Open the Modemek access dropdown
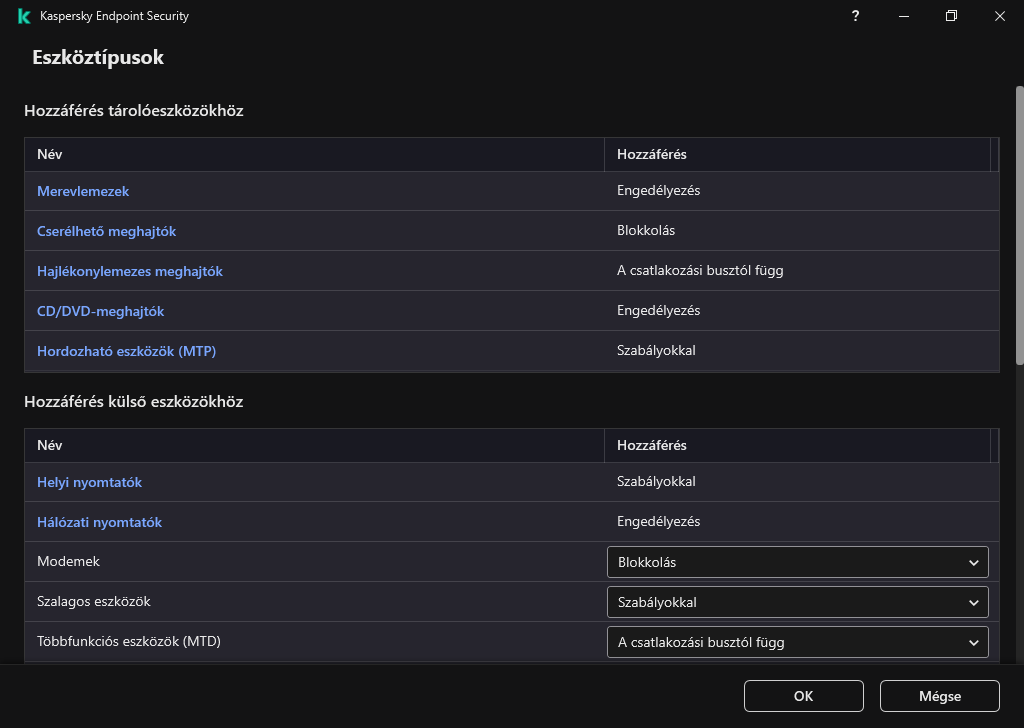The image size is (1024, 728). pyautogui.click(x=797, y=562)
